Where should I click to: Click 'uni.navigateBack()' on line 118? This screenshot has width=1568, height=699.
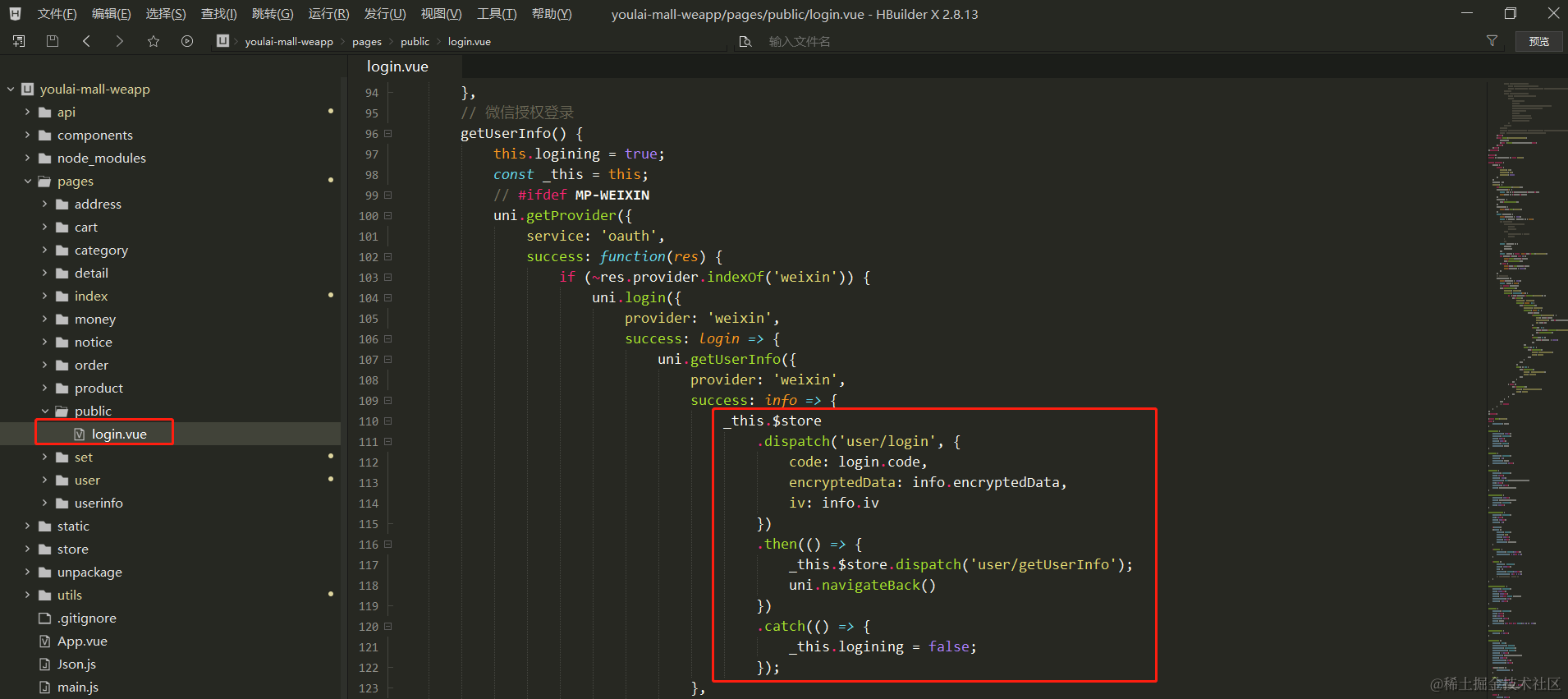(x=862, y=585)
